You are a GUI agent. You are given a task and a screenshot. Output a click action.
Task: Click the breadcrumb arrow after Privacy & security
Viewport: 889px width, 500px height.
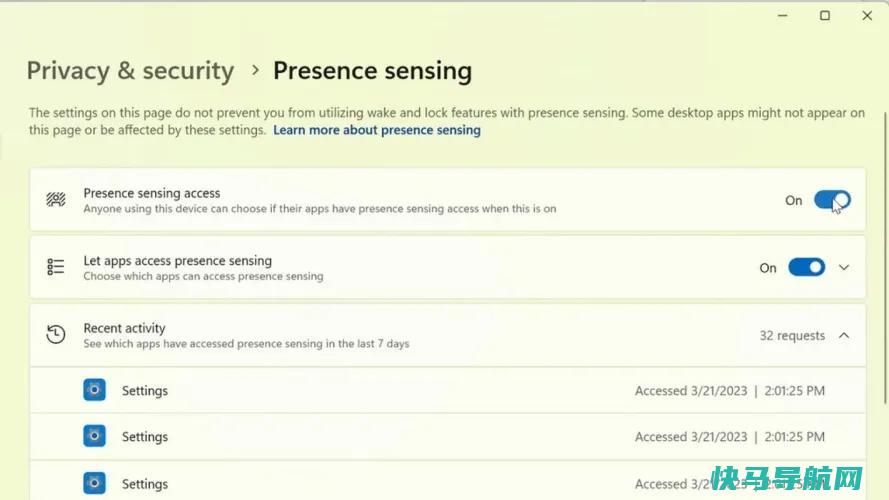tap(255, 70)
